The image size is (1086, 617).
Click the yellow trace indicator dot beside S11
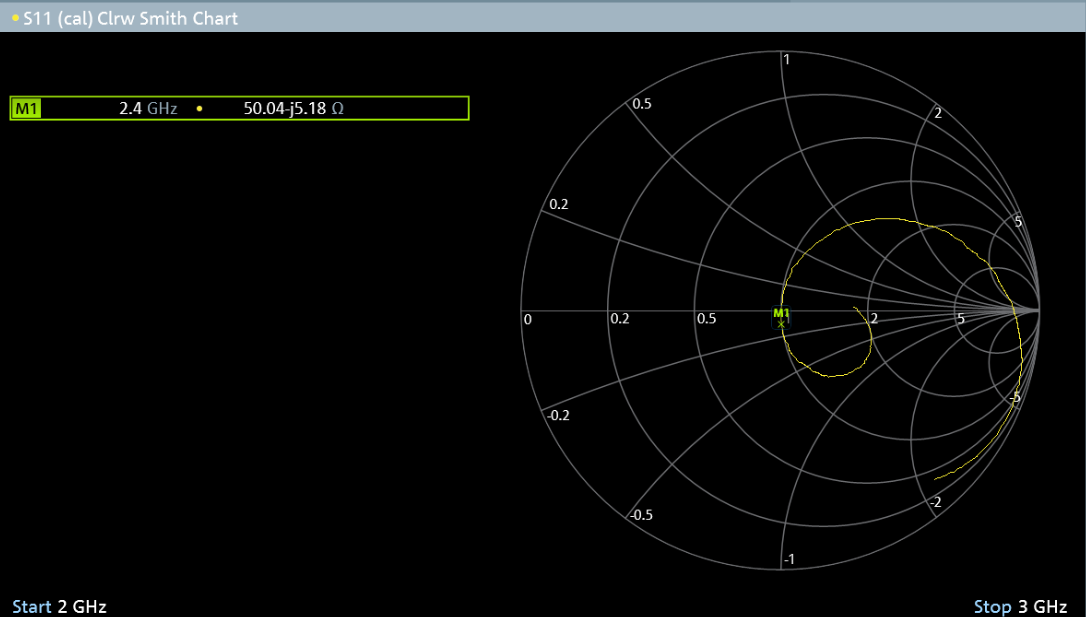pos(15,18)
